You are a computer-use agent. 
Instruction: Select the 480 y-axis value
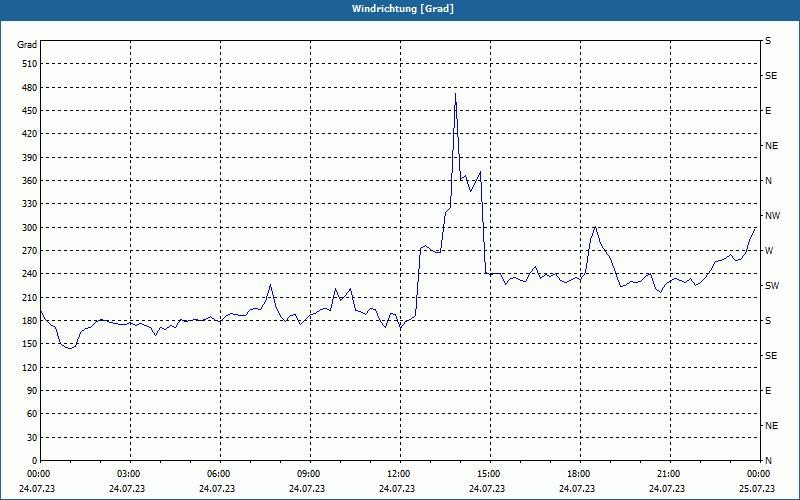pyautogui.click(x=30, y=88)
